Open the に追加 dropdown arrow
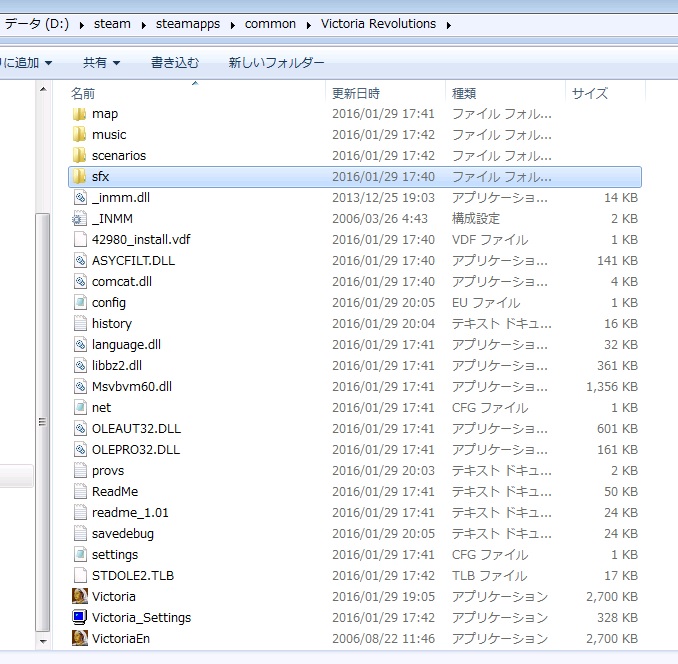Image resolution: width=678 pixels, height=664 pixels. point(48,63)
